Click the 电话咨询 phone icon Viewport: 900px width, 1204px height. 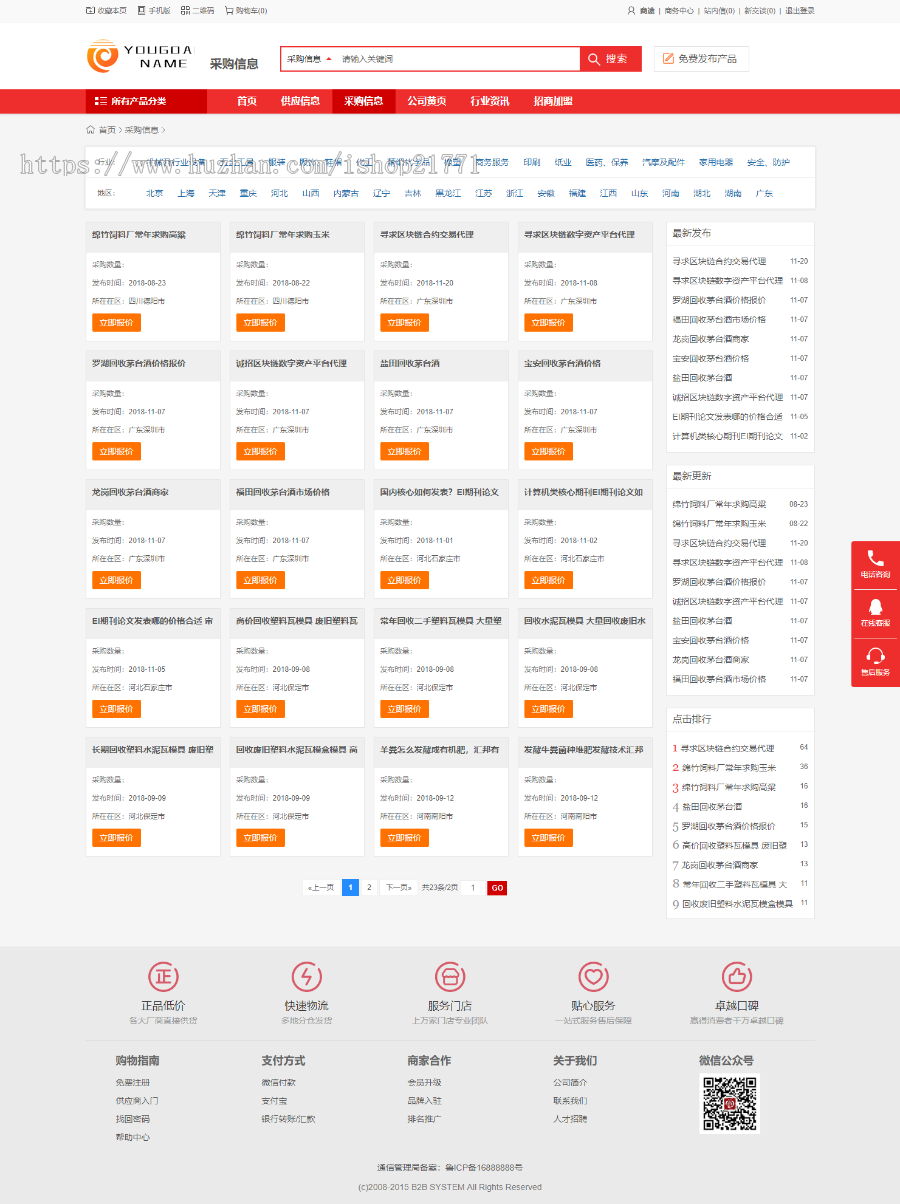tap(875, 558)
